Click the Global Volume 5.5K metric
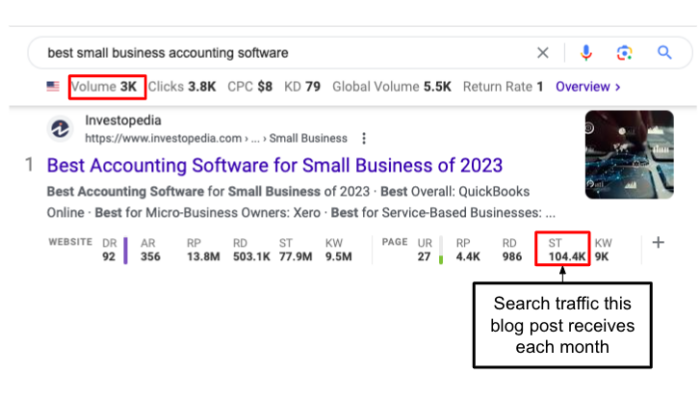 392,87
